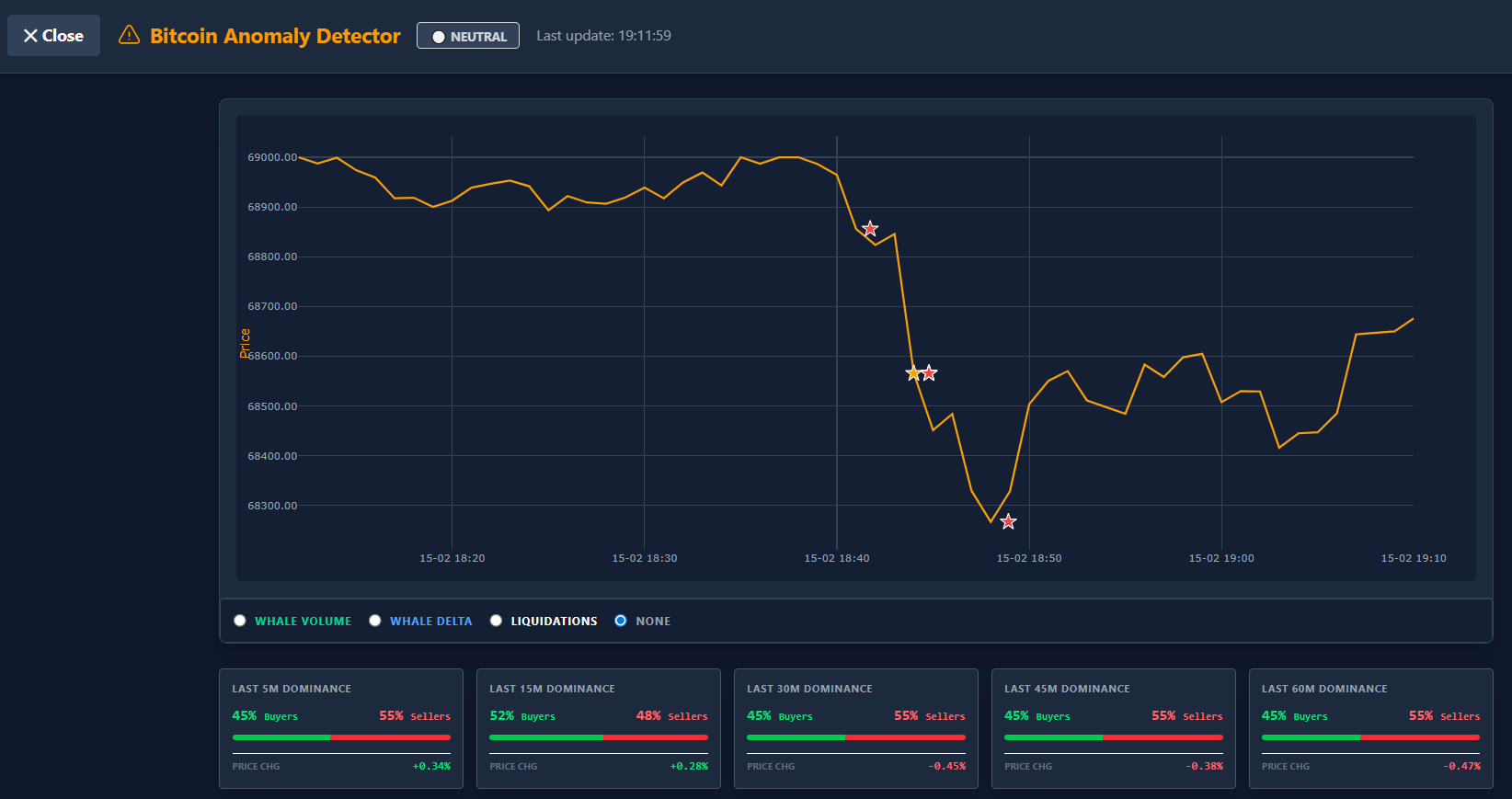The height and width of the screenshot is (799, 1512).
Task: Choose the None overlay radio button
Action: click(621, 621)
